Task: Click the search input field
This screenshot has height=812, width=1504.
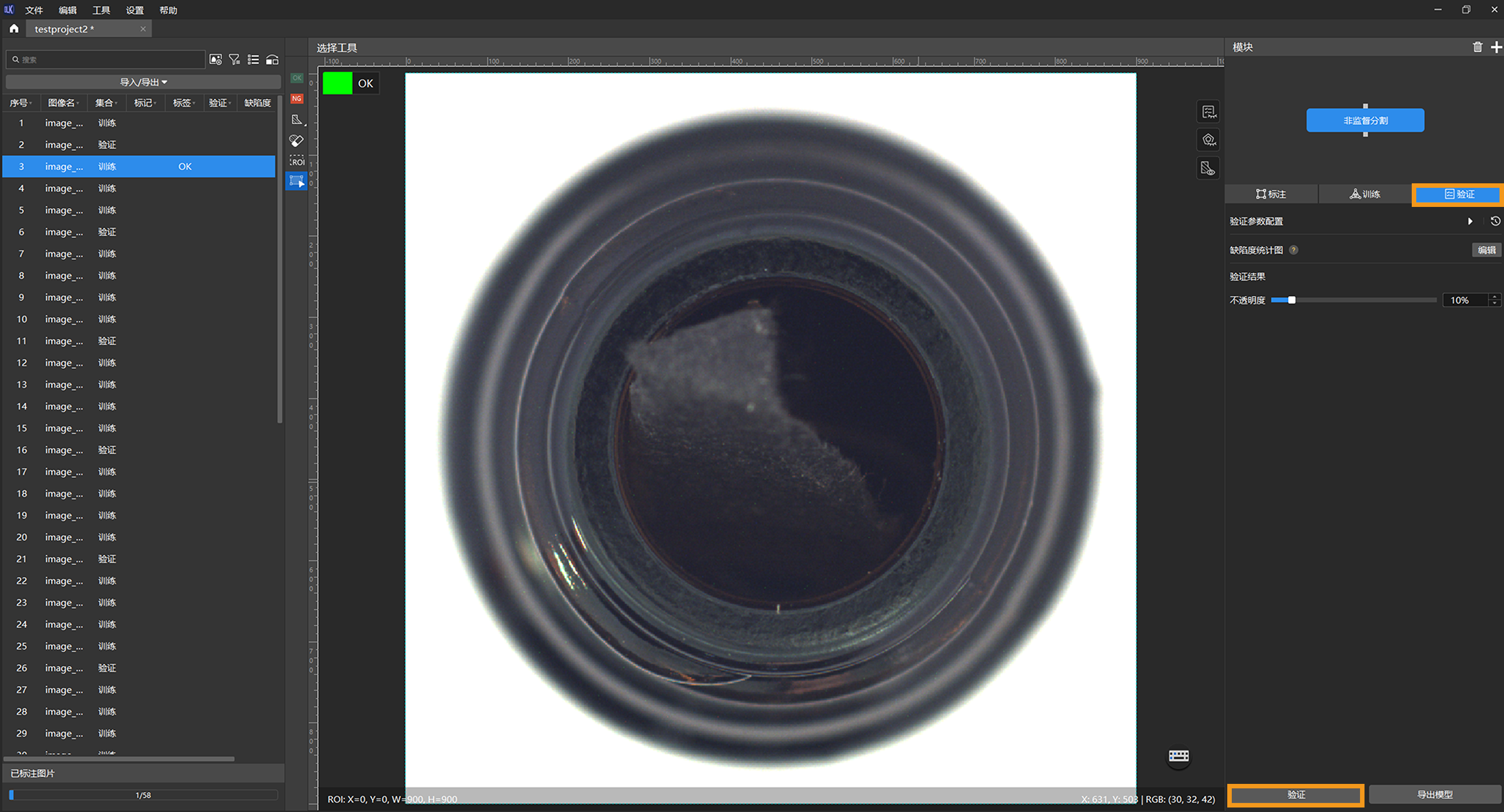Action: (x=106, y=60)
